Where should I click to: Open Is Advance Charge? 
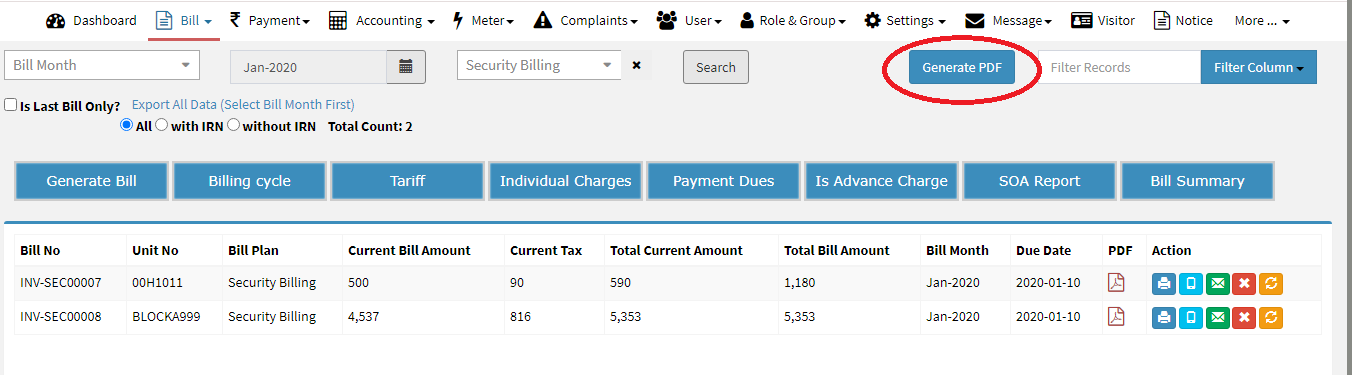[x=882, y=181]
